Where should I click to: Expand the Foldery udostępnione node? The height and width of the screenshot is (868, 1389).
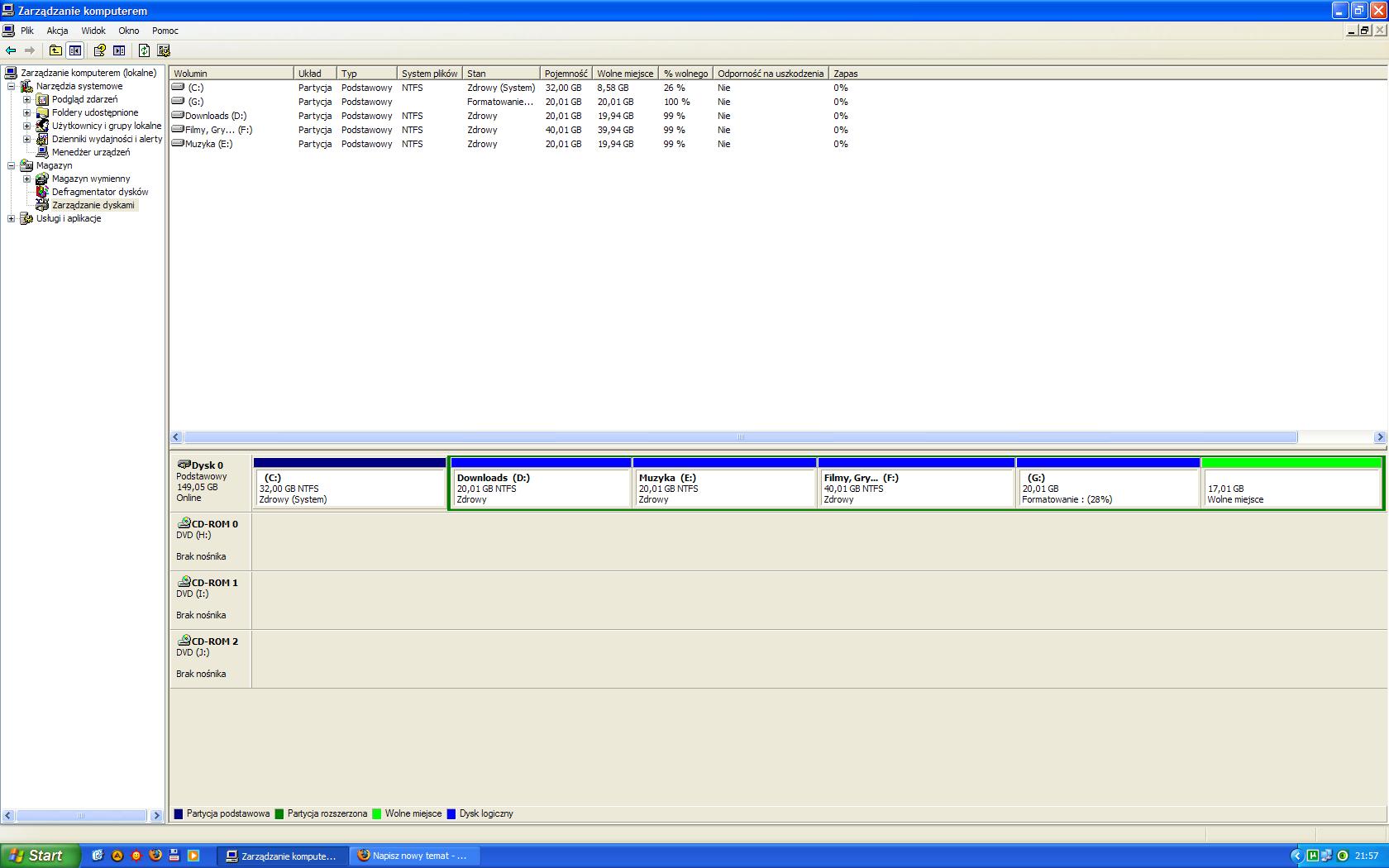[26, 112]
